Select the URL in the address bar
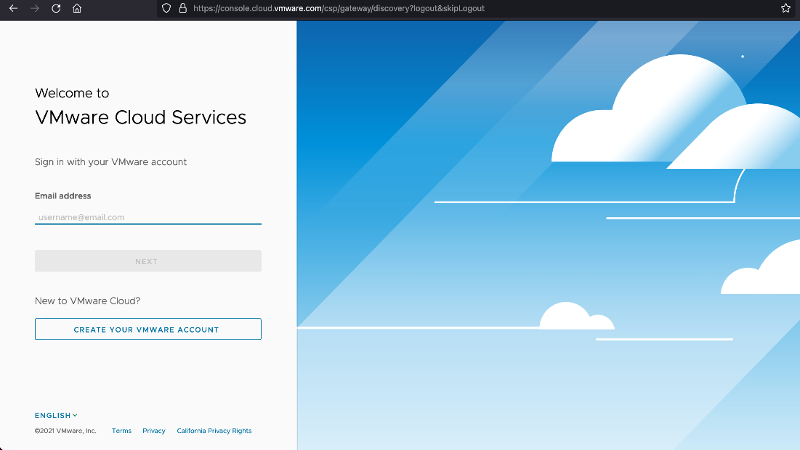This screenshot has height=450, width=800. (339, 8)
